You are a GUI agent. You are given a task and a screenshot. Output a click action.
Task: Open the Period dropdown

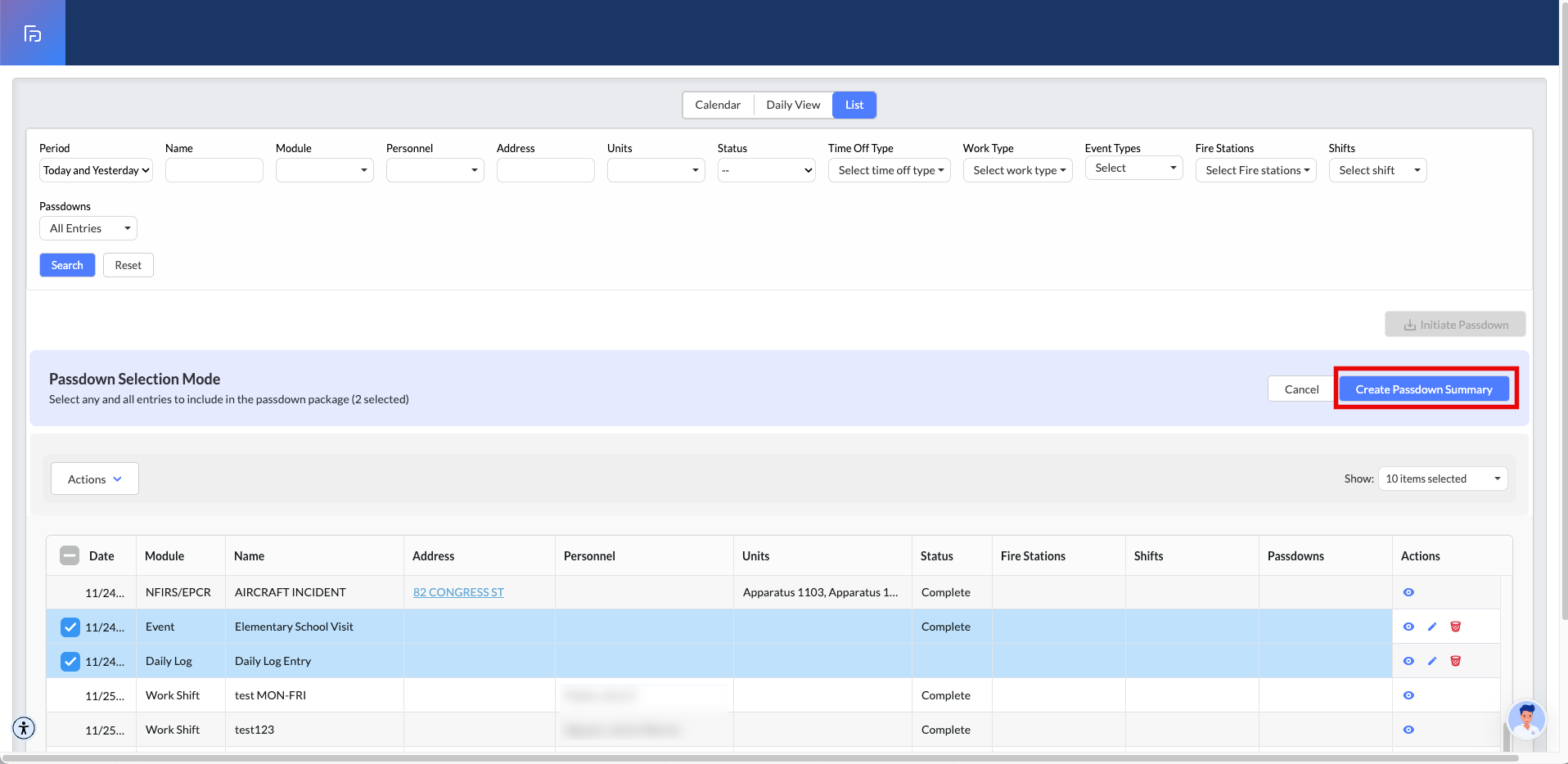[x=96, y=170]
